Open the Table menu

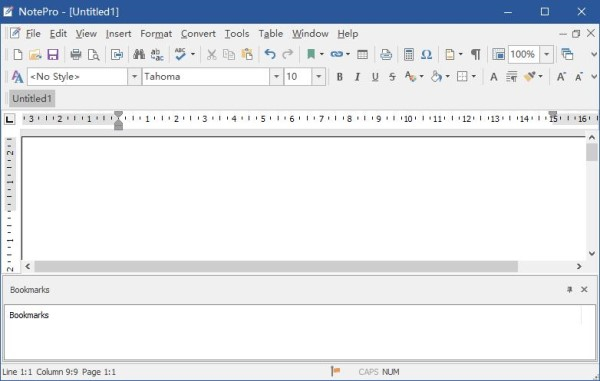coord(271,34)
